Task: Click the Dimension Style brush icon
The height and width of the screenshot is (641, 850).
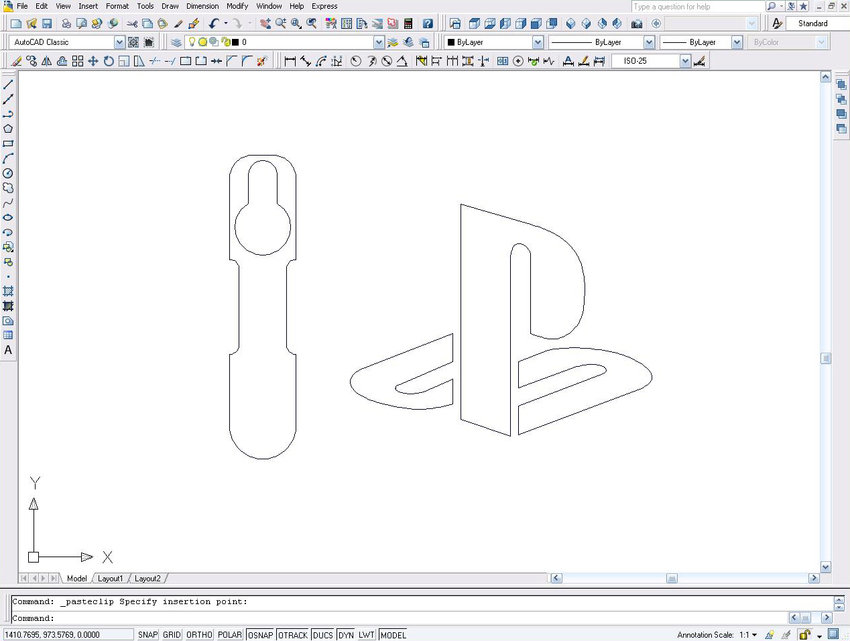Action: coord(699,61)
